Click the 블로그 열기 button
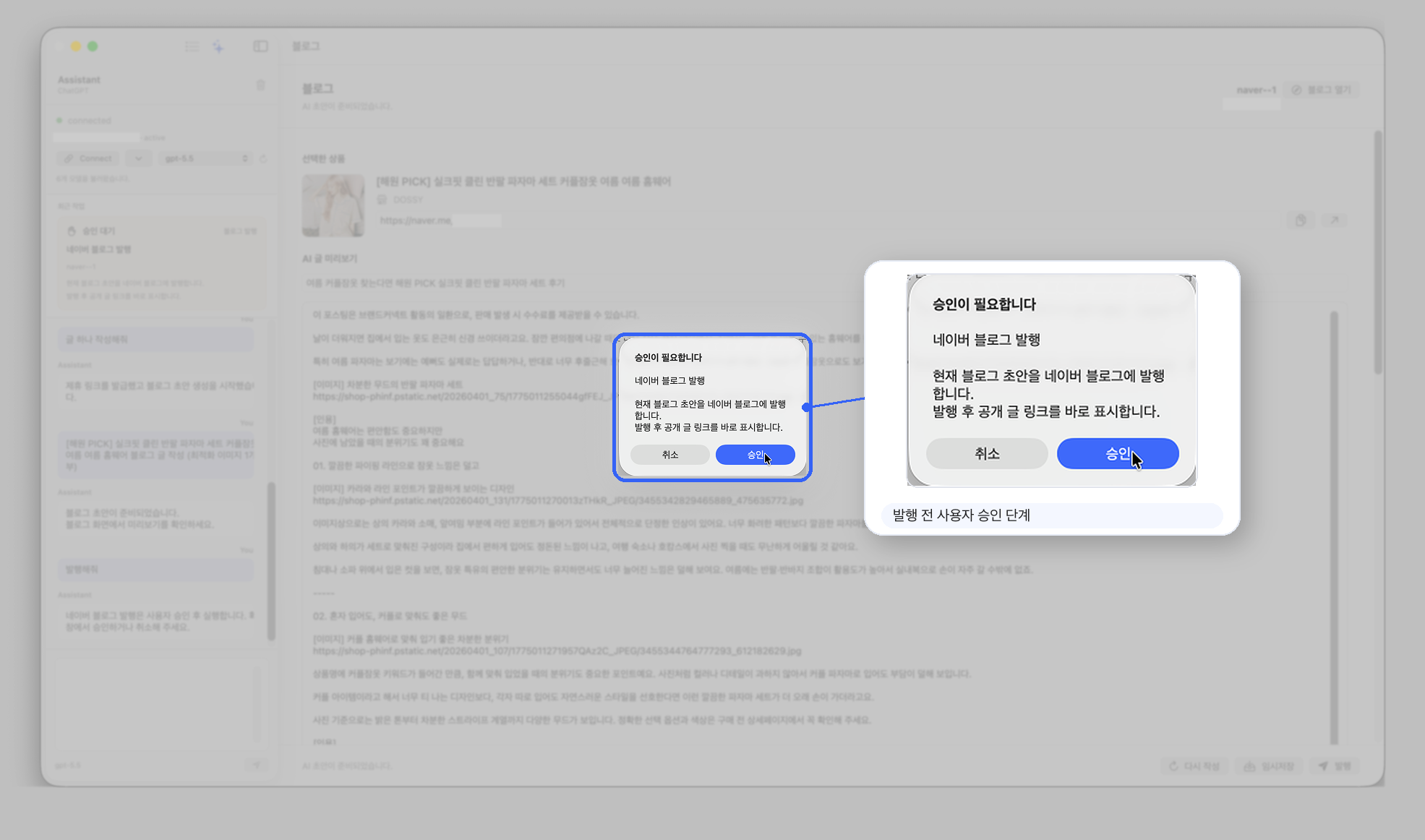 (1322, 90)
